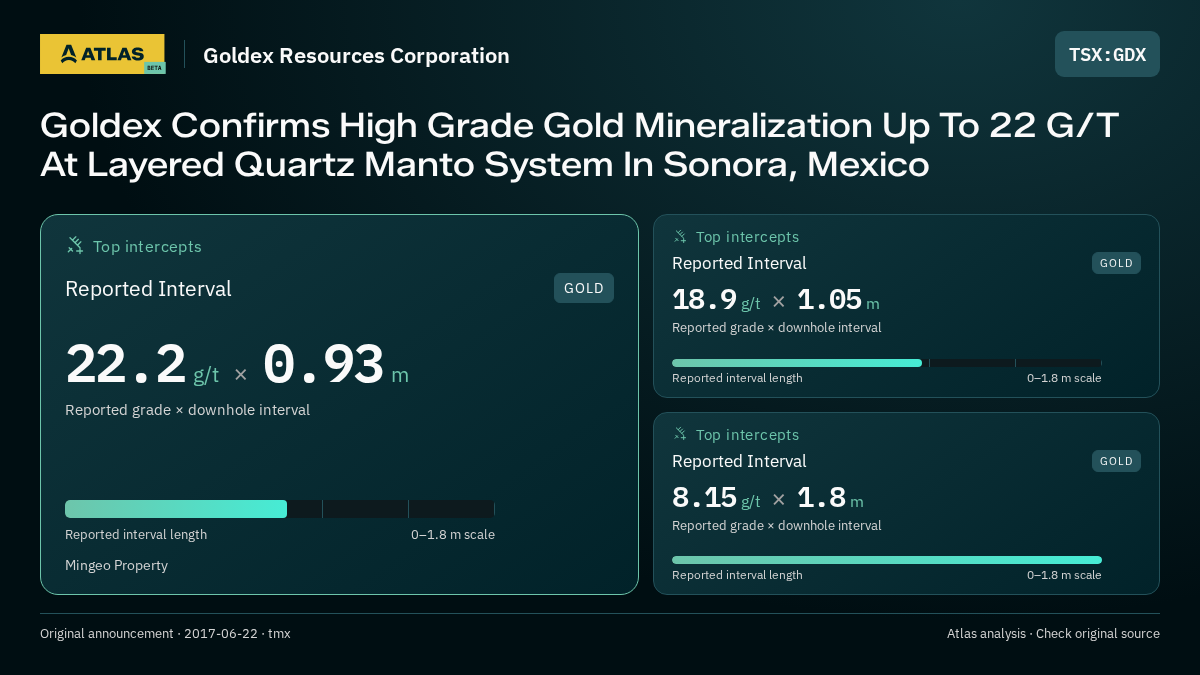1200x675 pixels.
Task: Click Reported grade × downhole interval under 22.2 g/t
Action: pos(187,410)
